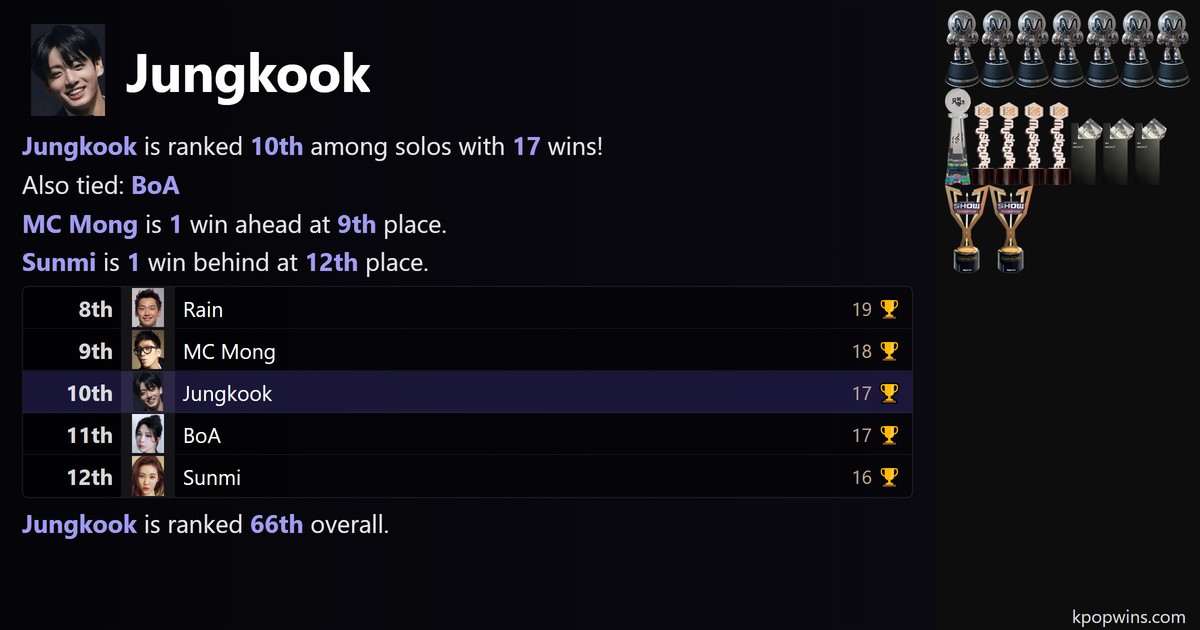Click the trophy icon next to Sunmi's 16
1200x630 pixels.
pos(889,478)
